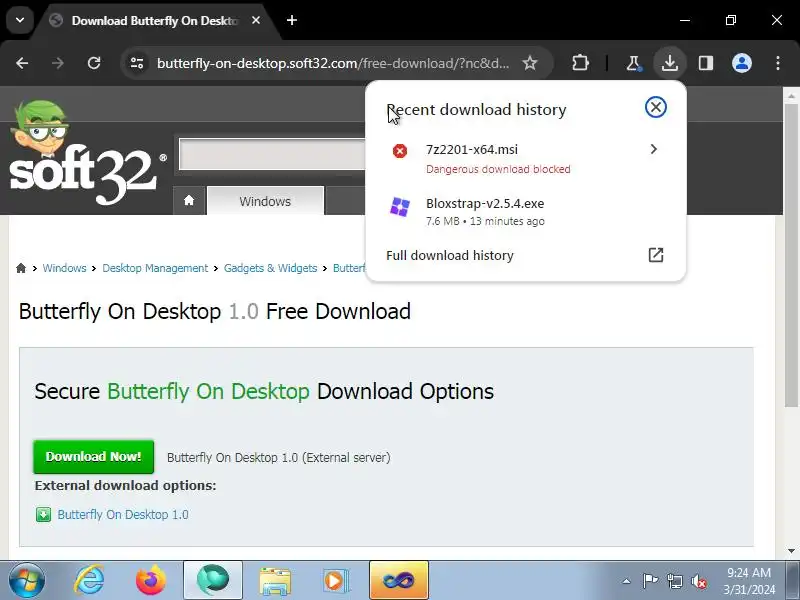Click the breadcrumb home icon
This screenshot has height=600, width=800.
[x=21, y=268]
